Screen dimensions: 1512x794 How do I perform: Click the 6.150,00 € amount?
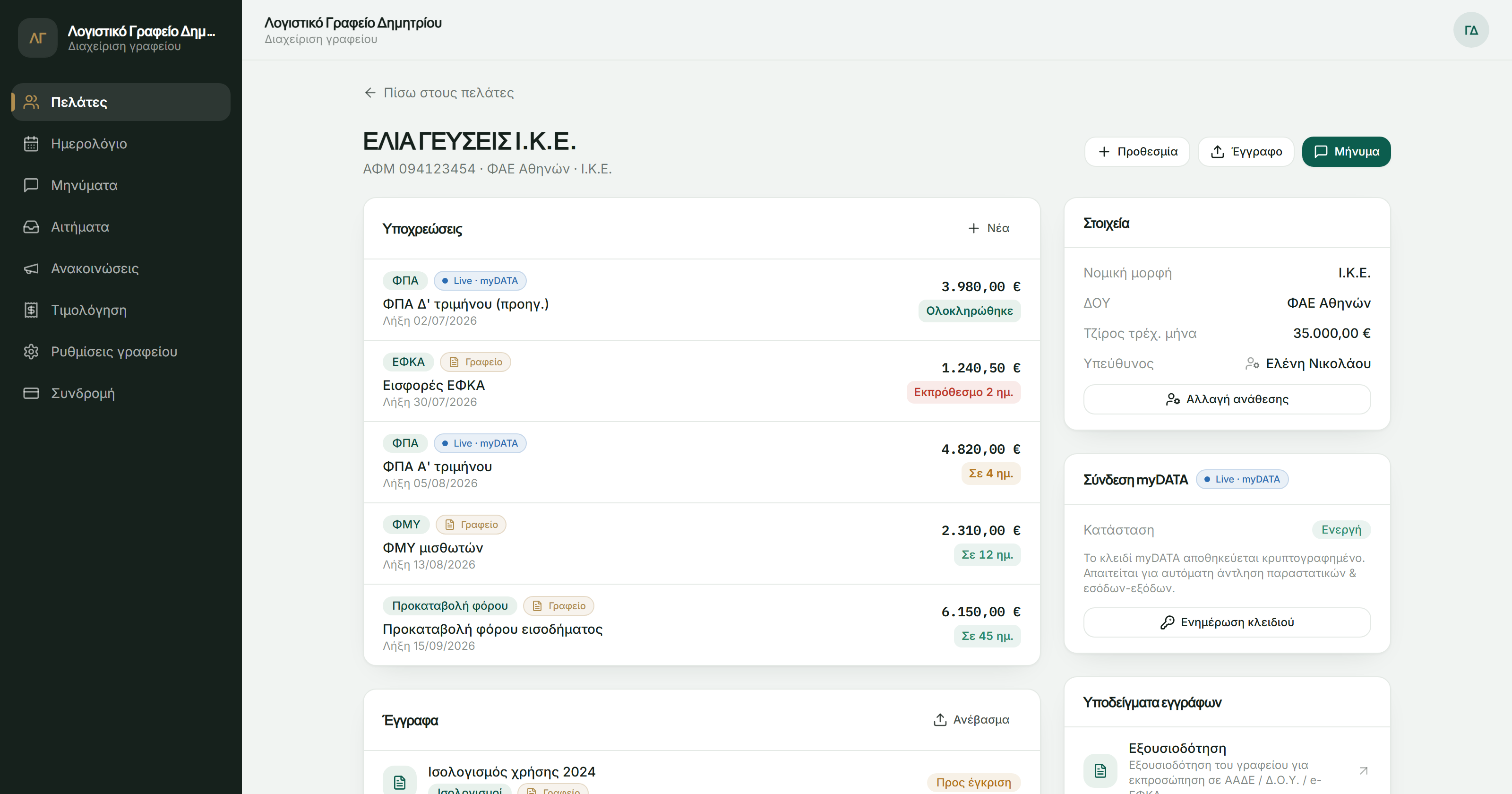click(x=981, y=612)
